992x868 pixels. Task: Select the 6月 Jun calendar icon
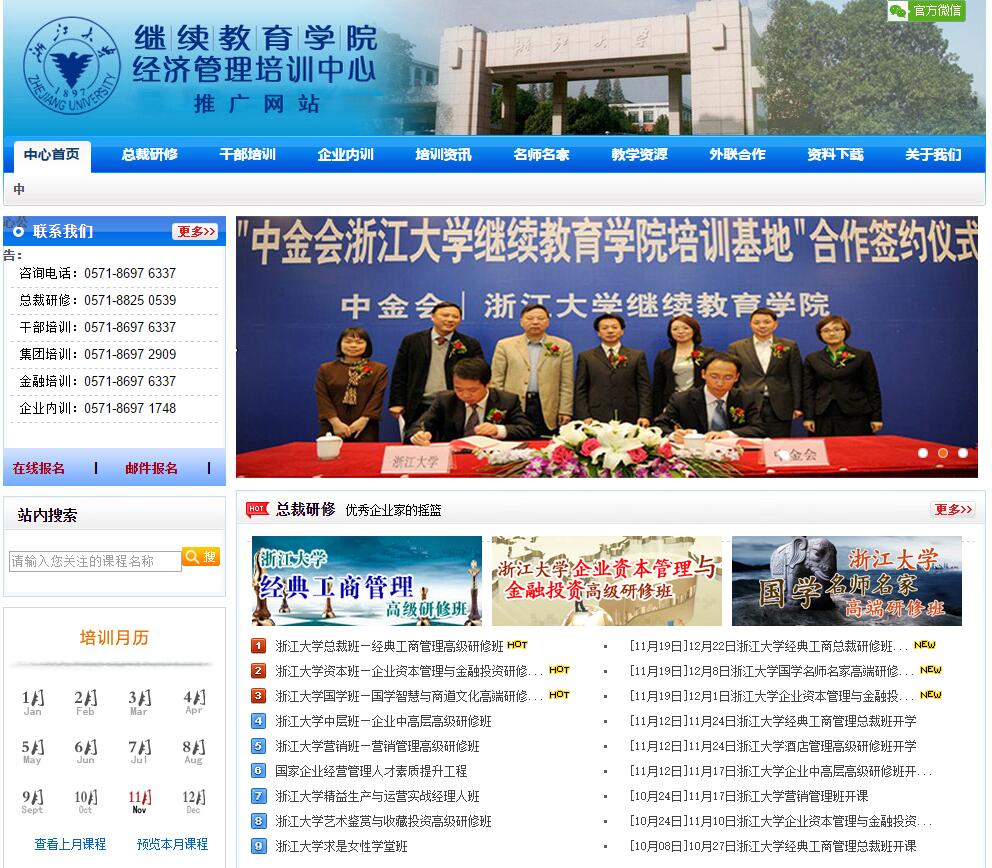(85, 752)
